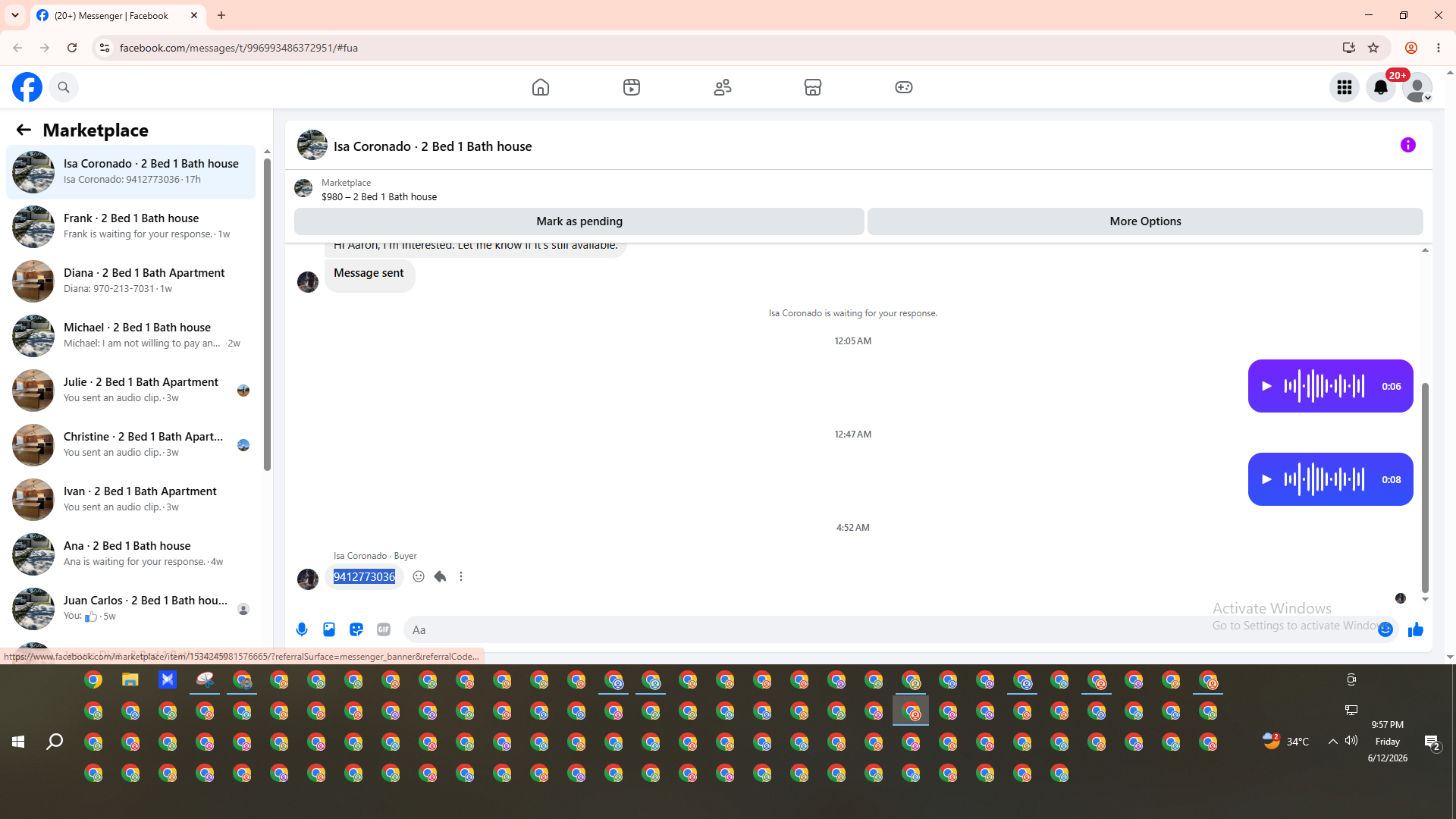Open the Friends tab

(723, 87)
